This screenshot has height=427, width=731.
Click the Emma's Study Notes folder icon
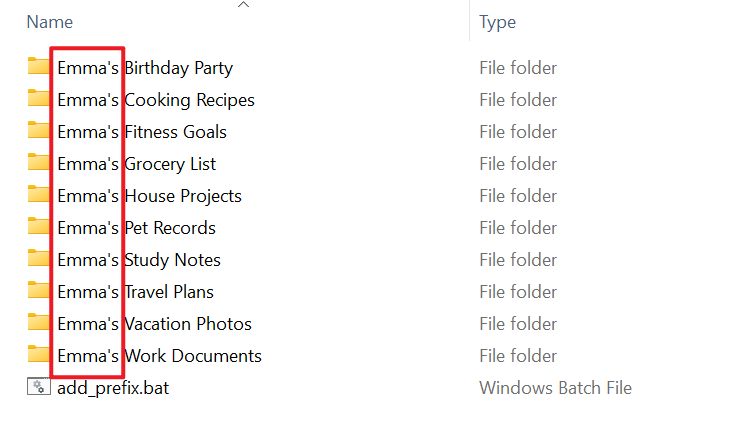[x=38, y=260]
